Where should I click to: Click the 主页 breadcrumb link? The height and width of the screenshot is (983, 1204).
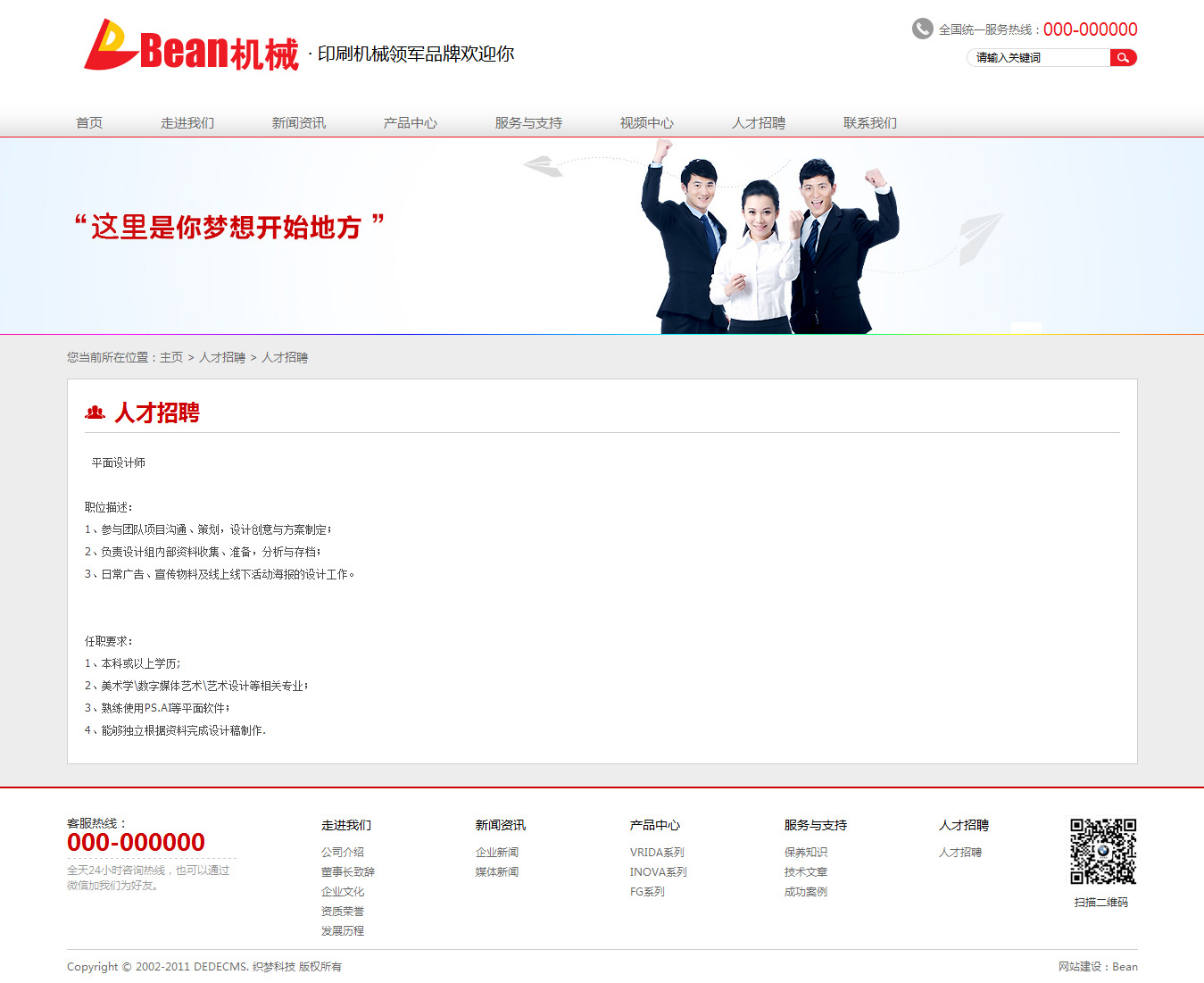click(171, 357)
